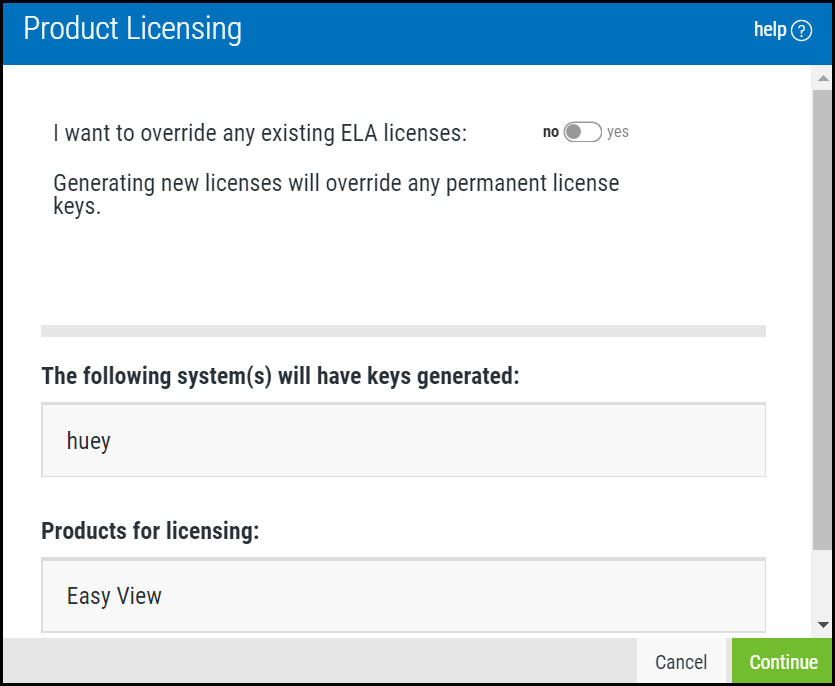Image resolution: width=835 pixels, height=686 pixels.
Task: Click the Product Licensing dialog title
Action: click(132, 29)
